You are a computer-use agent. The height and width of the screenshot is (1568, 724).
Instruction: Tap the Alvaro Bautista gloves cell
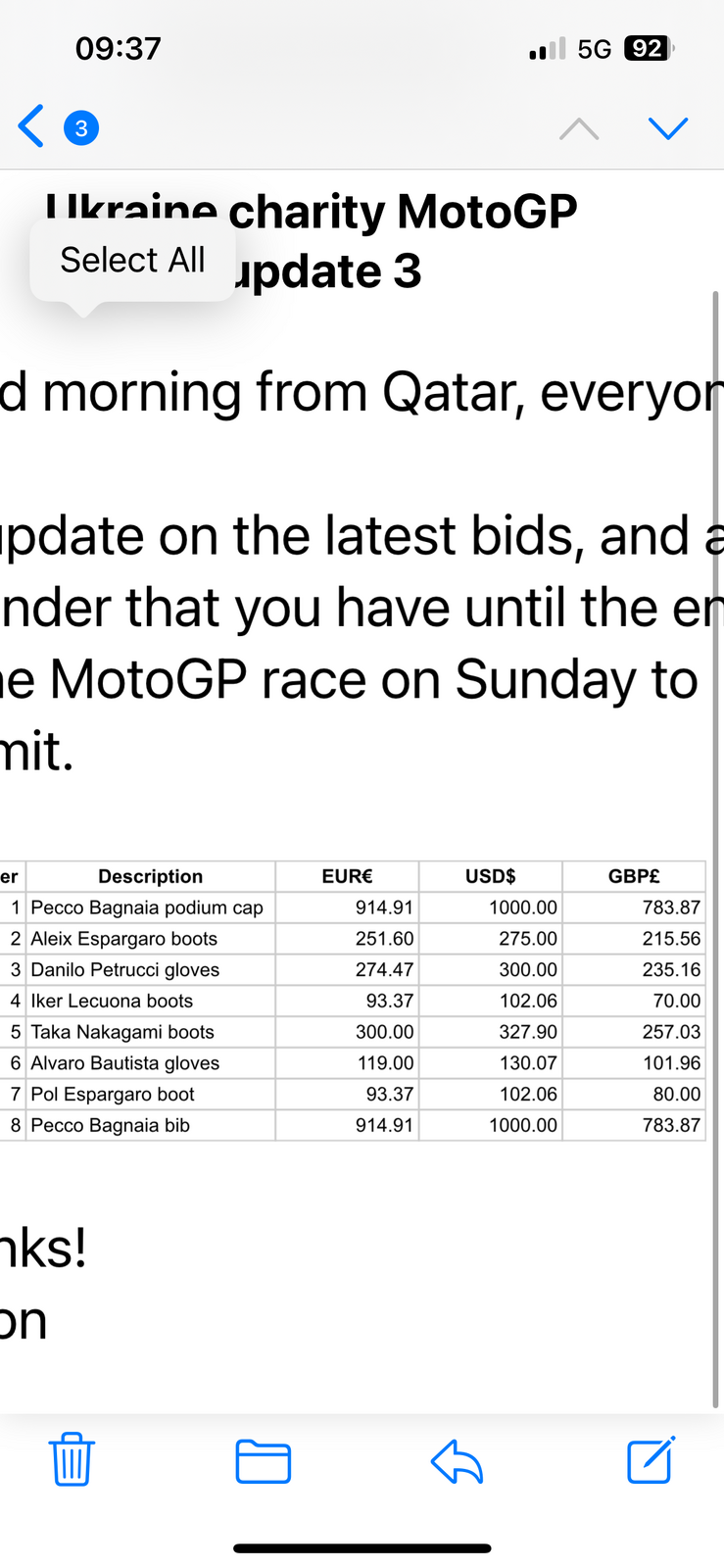click(x=151, y=1063)
